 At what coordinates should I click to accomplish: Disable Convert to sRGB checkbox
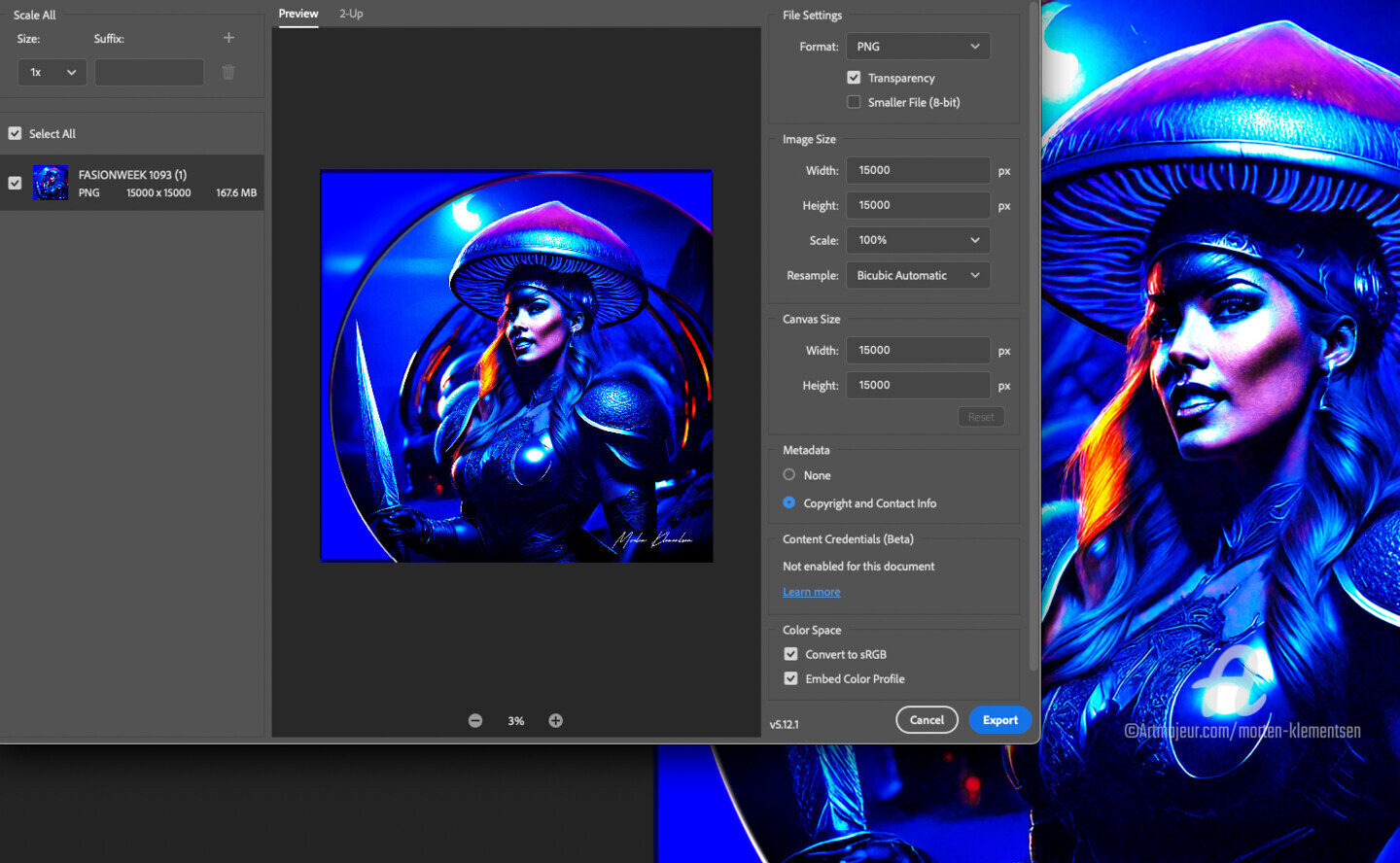pyautogui.click(x=790, y=654)
